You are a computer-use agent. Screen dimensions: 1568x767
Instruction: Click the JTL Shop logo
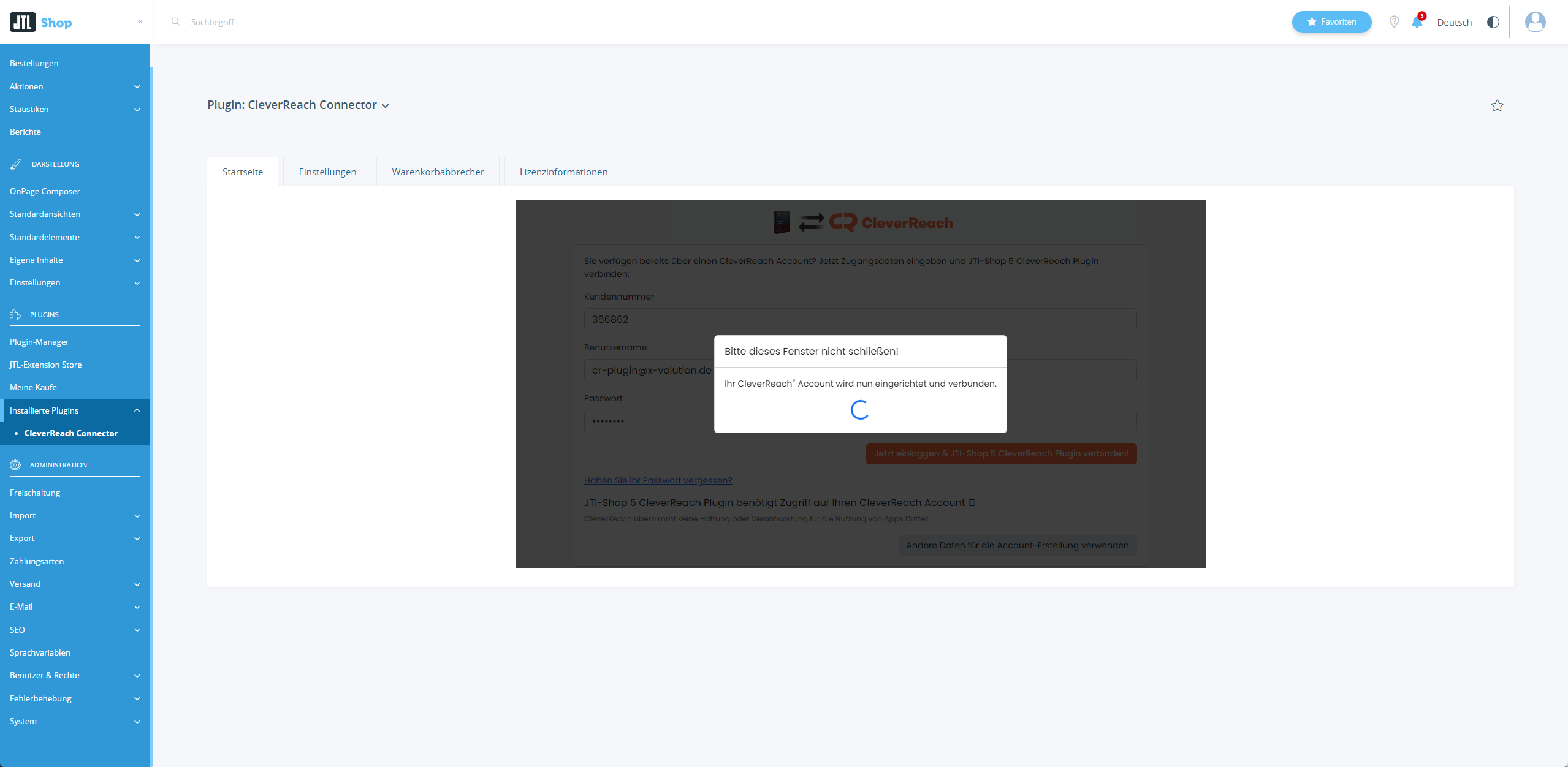point(41,23)
